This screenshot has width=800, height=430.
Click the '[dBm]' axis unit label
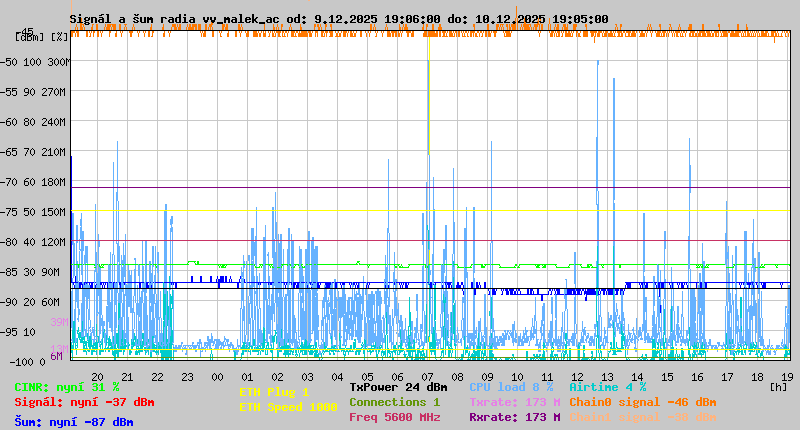30,37
